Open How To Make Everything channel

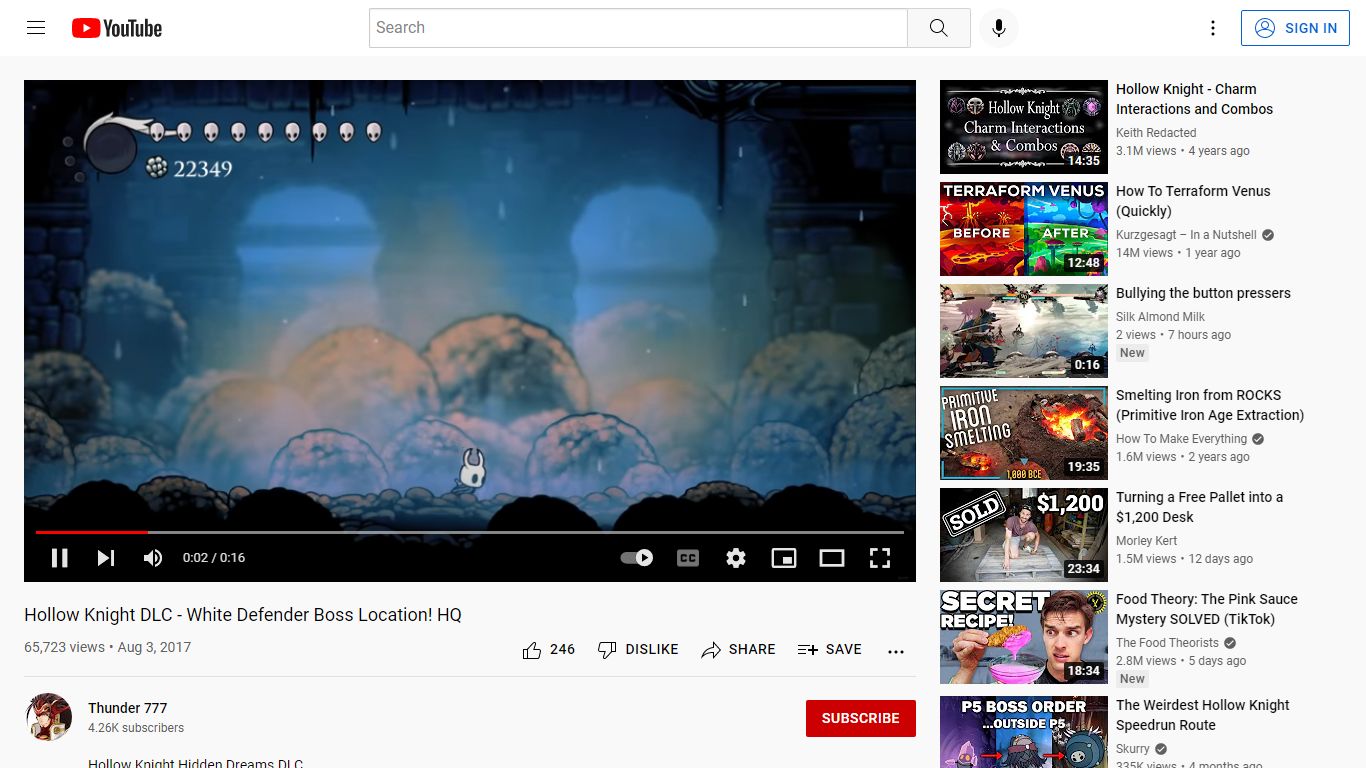[x=1181, y=439]
